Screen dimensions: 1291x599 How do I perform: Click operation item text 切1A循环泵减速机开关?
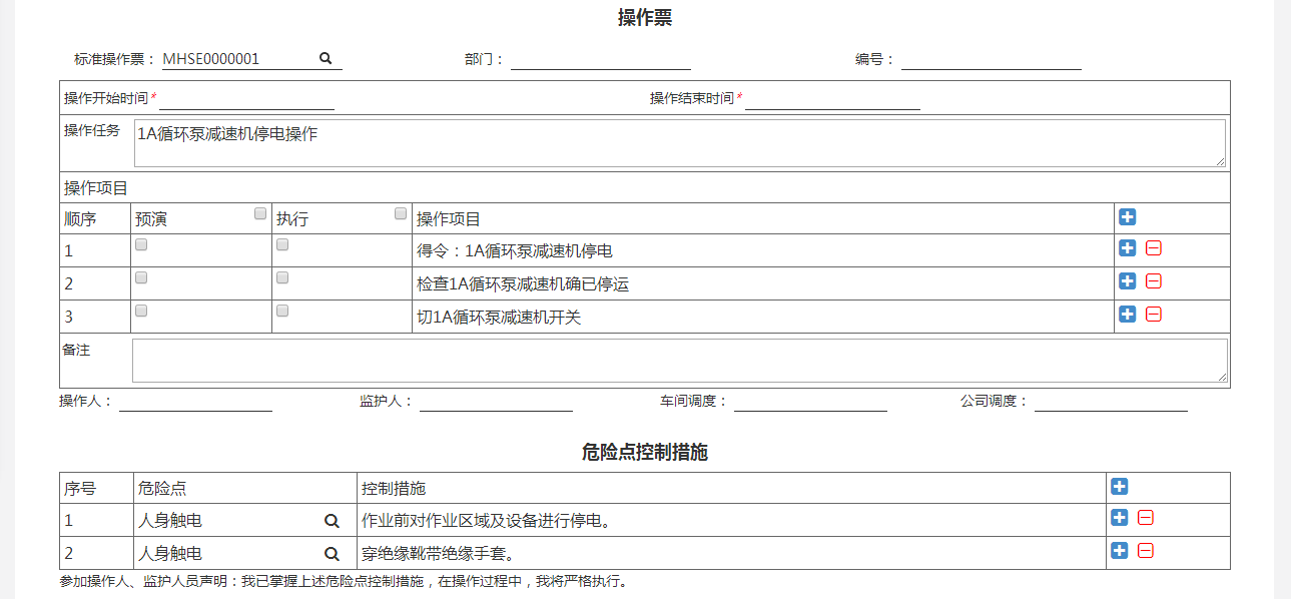point(499,317)
